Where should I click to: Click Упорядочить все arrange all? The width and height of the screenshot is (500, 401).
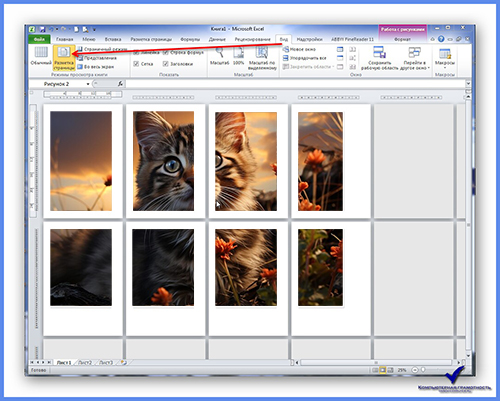pyautogui.click(x=305, y=58)
